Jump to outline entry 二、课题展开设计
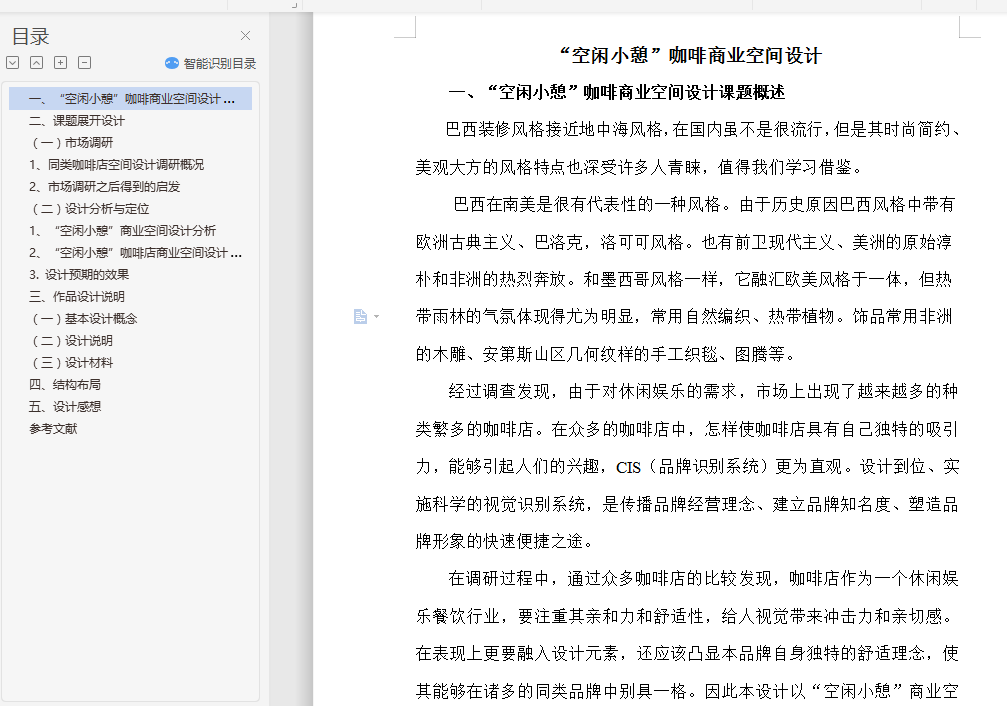 pos(76,121)
